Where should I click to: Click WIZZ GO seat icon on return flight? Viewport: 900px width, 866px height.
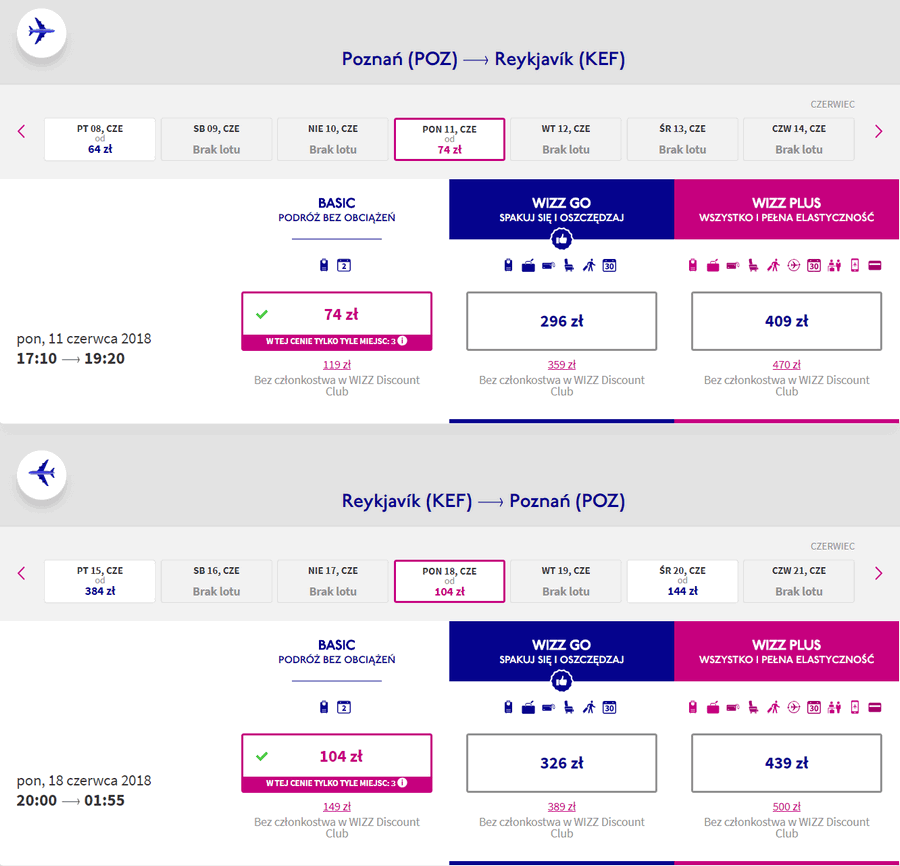(569, 708)
